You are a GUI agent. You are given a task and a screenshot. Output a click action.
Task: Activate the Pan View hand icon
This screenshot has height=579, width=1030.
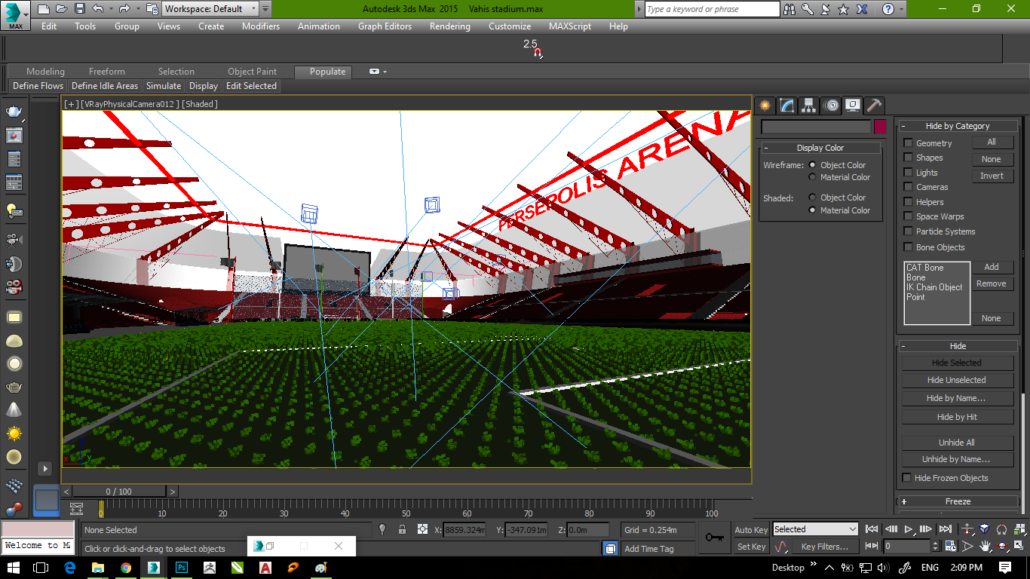point(985,546)
